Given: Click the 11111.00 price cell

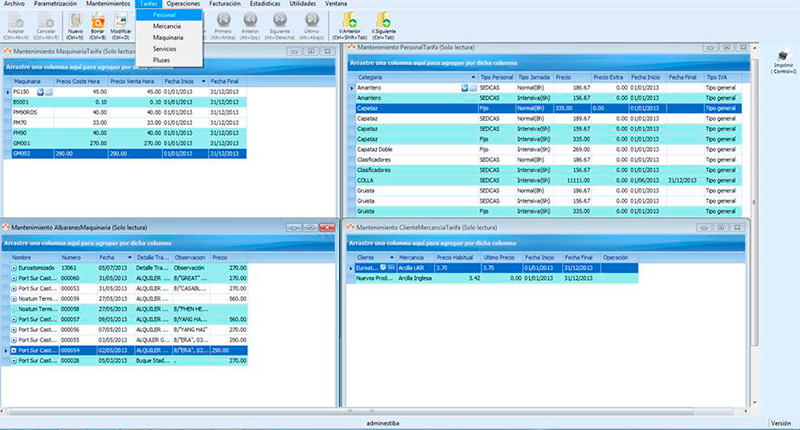Looking at the screenshot, I should click(x=573, y=181).
